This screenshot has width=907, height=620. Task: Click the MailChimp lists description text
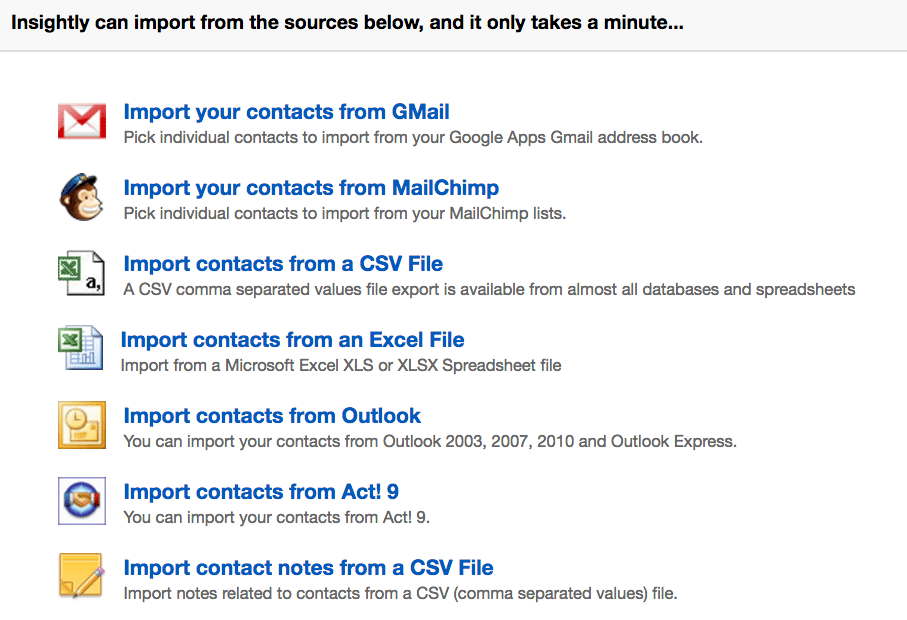[x=344, y=214]
